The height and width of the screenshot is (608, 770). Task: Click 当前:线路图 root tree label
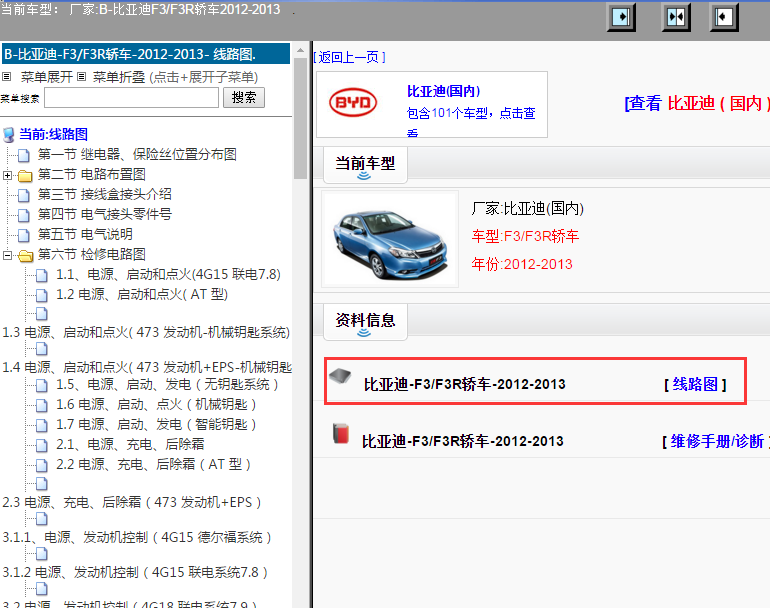[53, 135]
